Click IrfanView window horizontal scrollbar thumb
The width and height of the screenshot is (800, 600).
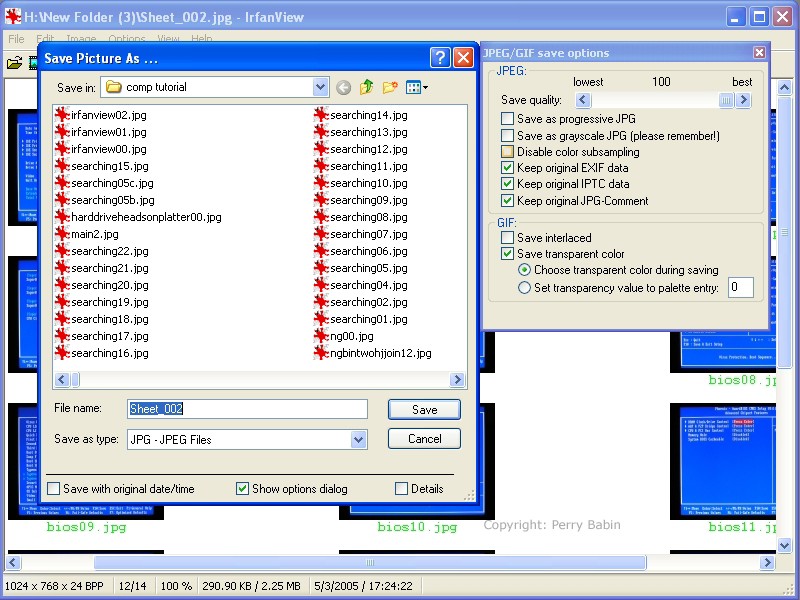tap(370, 563)
